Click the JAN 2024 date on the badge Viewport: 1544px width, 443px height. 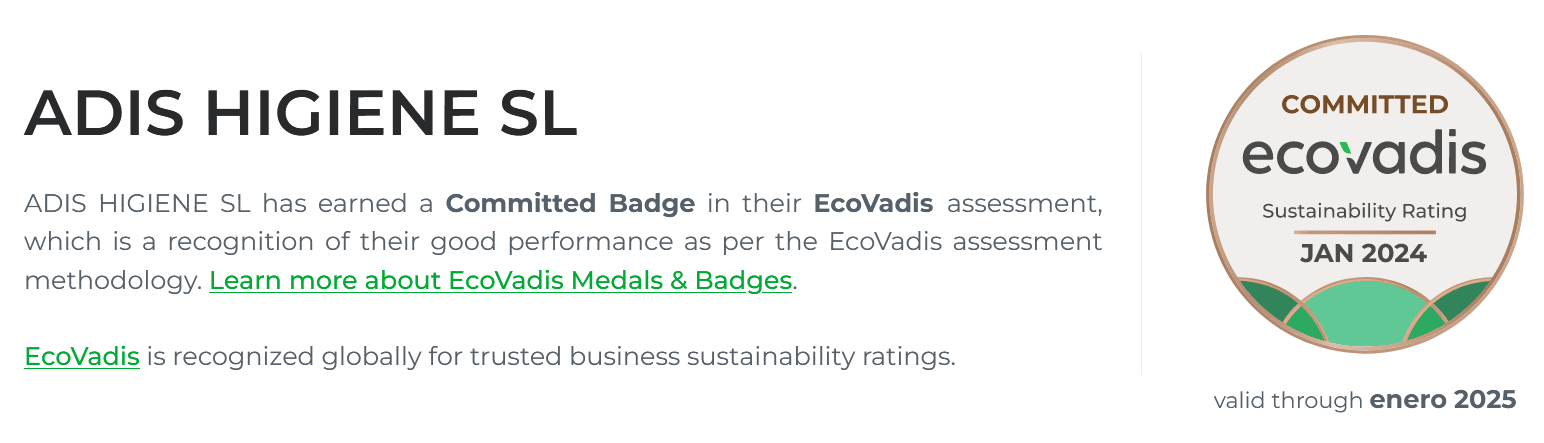(x=1364, y=254)
